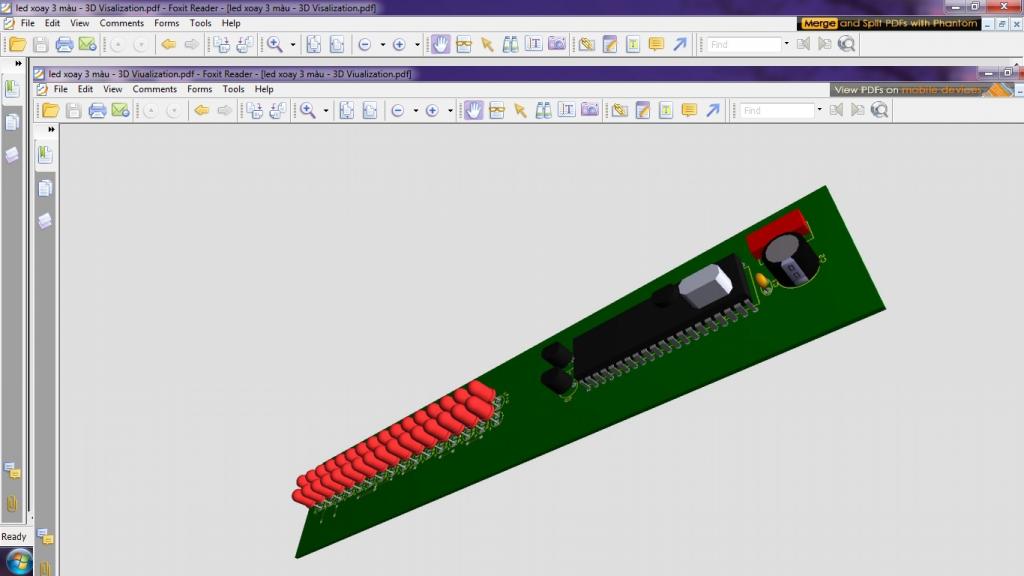This screenshot has width=1024, height=576.
Task: Click 'View PDFs on mobile devices' banner
Action: (921, 89)
